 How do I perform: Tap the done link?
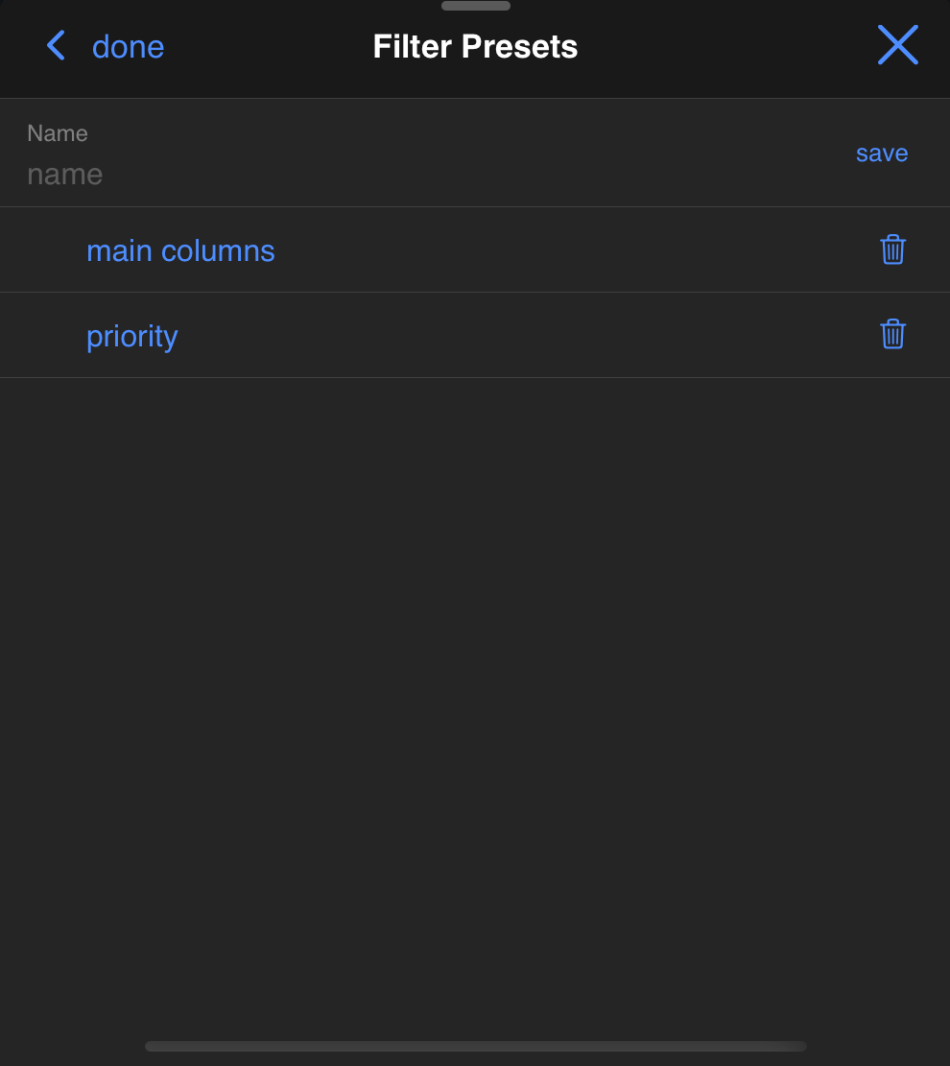click(x=128, y=47)
